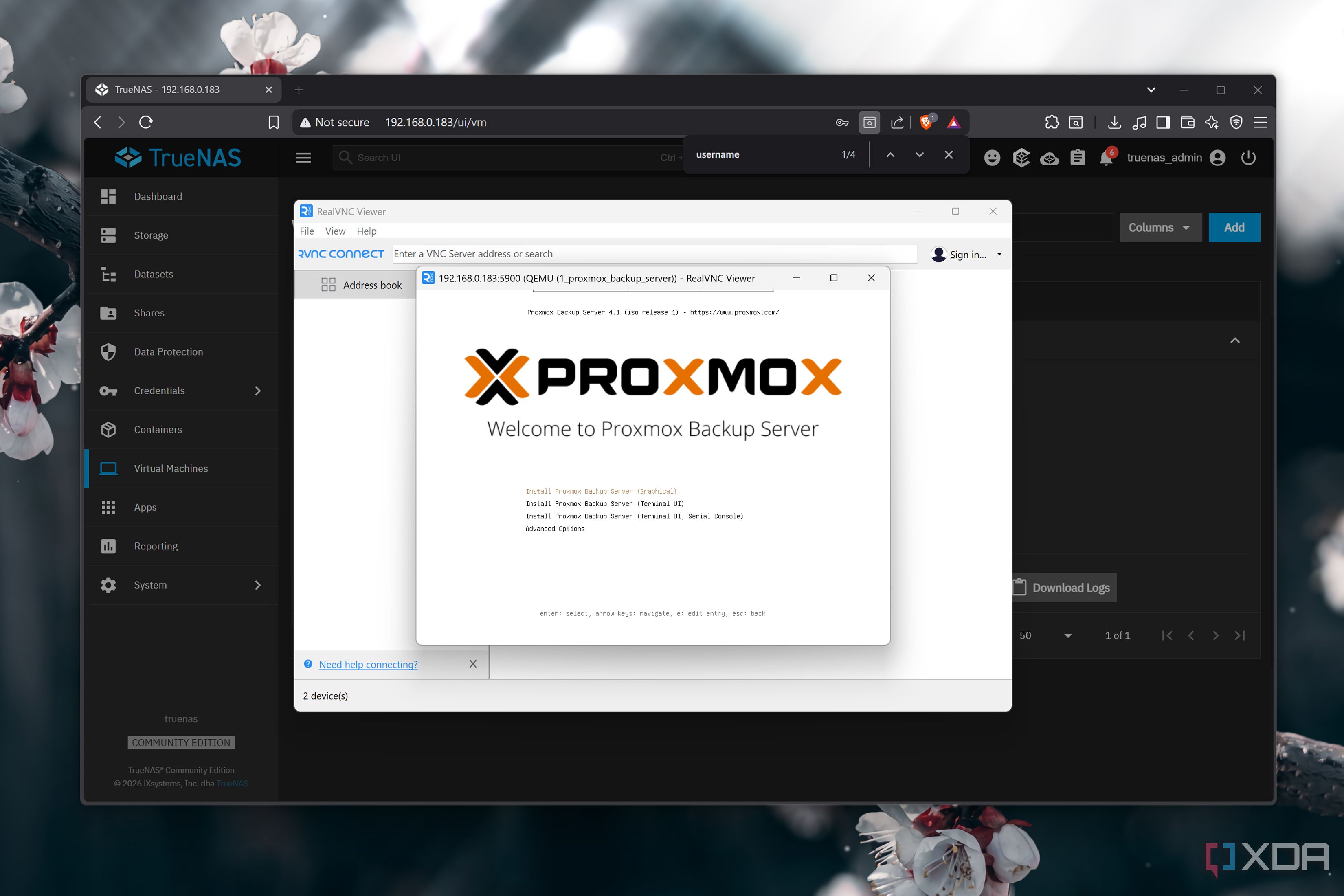1344x896 pixels.
Task: Open Apps in the TrueNAS sidebar
Action: (182, 507)
